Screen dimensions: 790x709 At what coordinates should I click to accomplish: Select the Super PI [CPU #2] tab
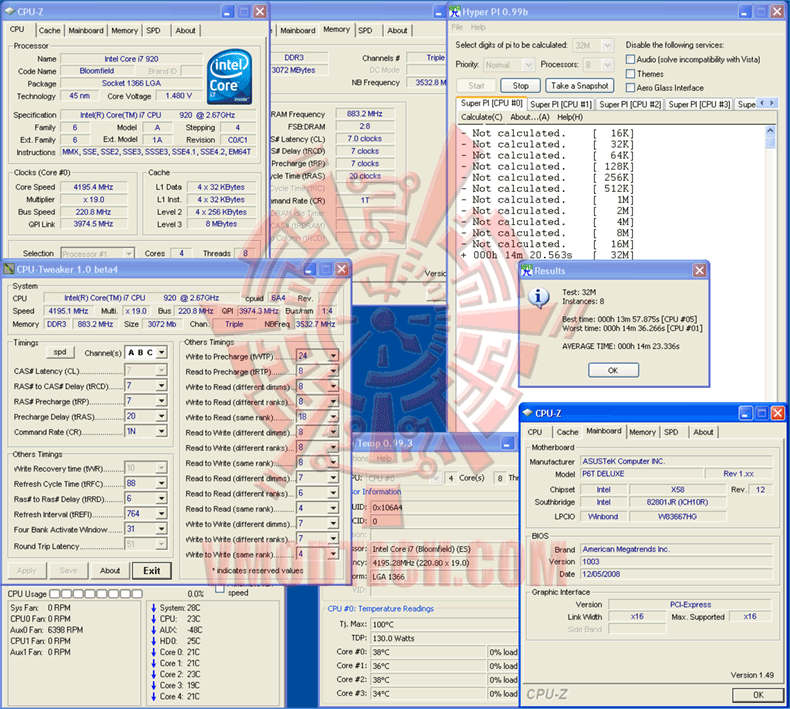coord(630,104)
